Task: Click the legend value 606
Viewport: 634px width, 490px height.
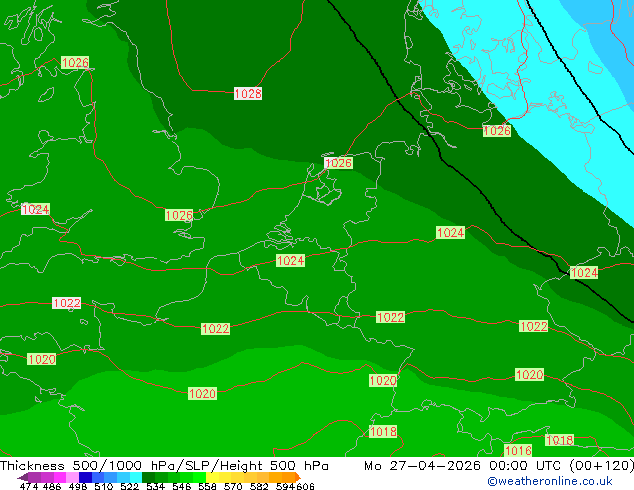Action: click(x=305, y=486)
